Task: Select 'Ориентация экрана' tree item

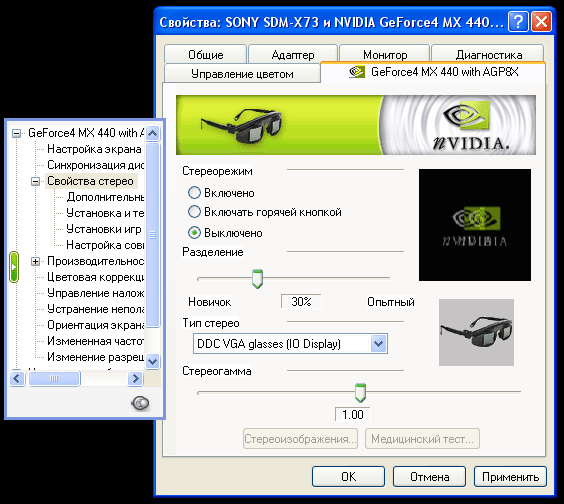Action: tap(95, 325)
